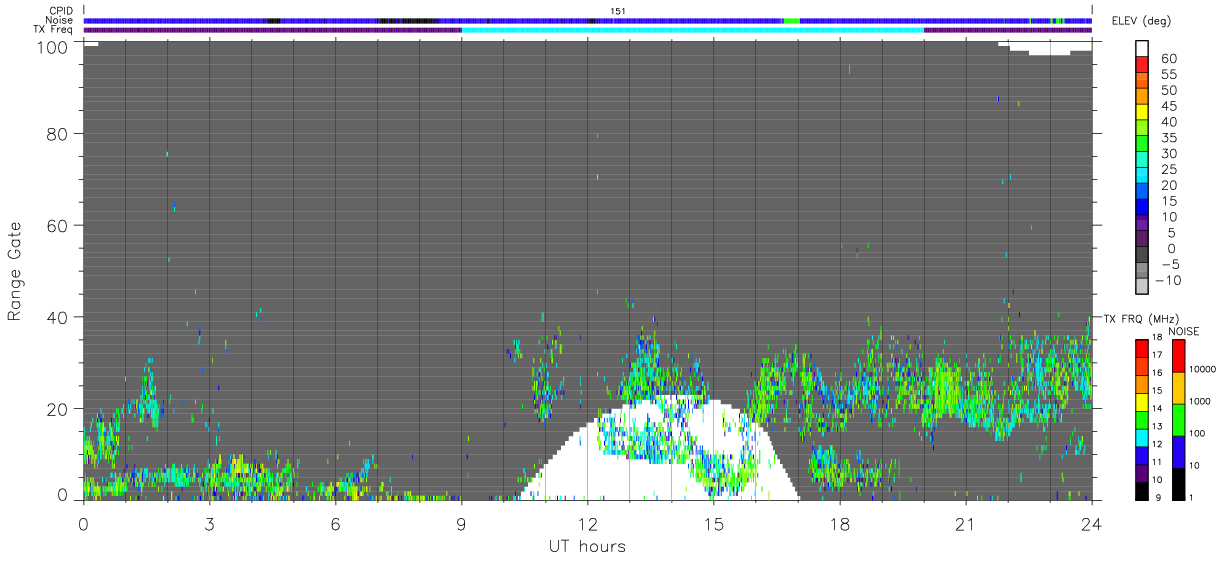Pick the lightest gray bottom ELEV swatch
Viewport: 1228px width, 567px height.
click(x=1143, y=288)
